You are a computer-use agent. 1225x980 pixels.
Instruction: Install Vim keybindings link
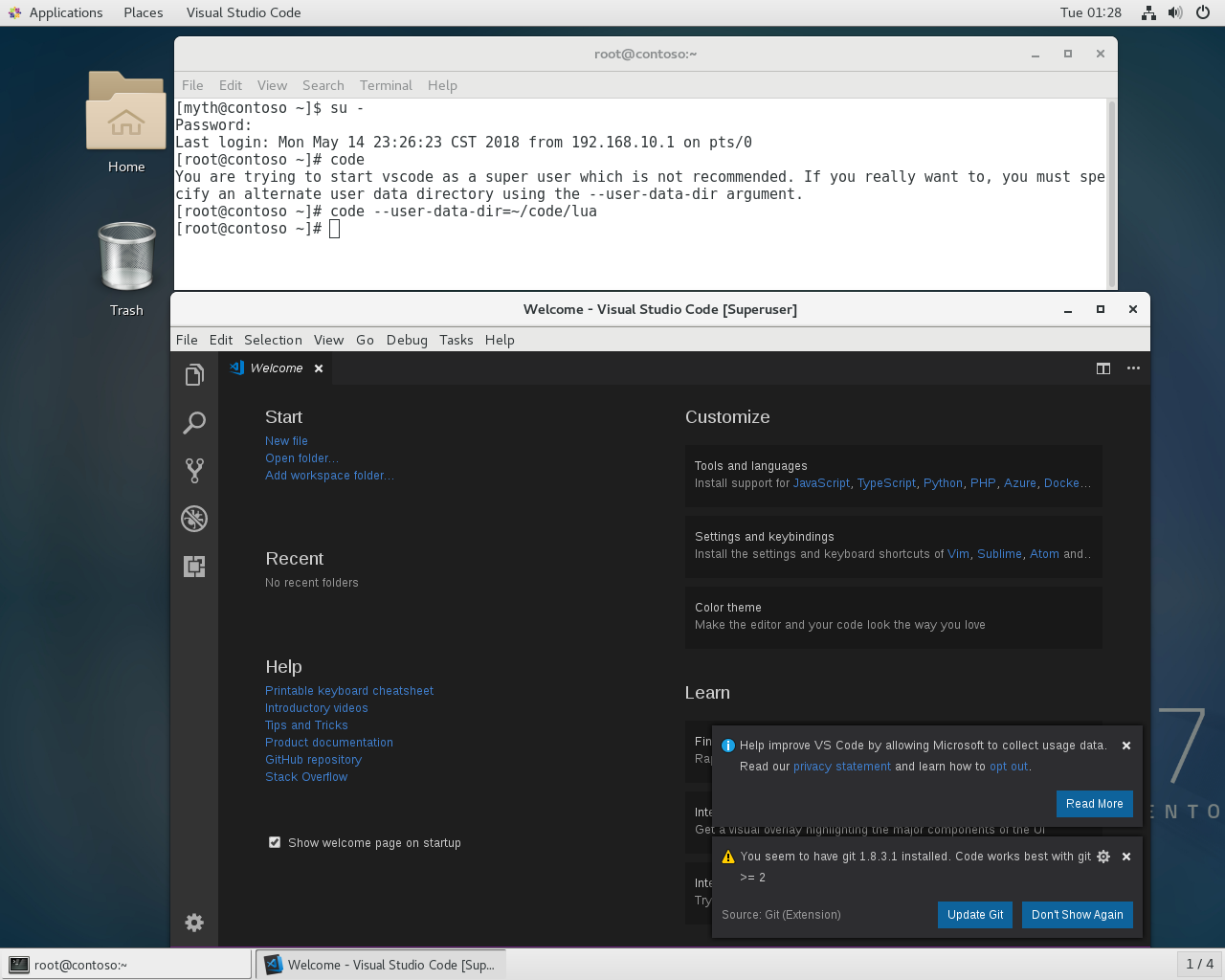click(958, 554)
